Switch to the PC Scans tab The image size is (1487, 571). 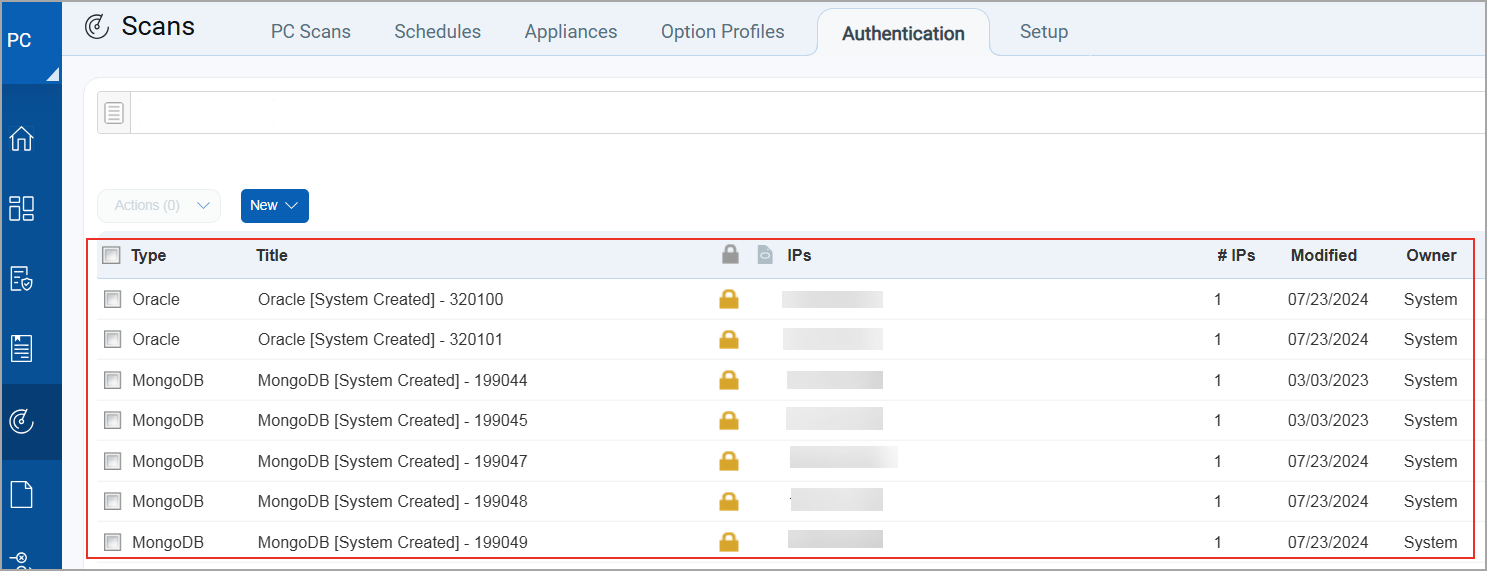point(311,32)
